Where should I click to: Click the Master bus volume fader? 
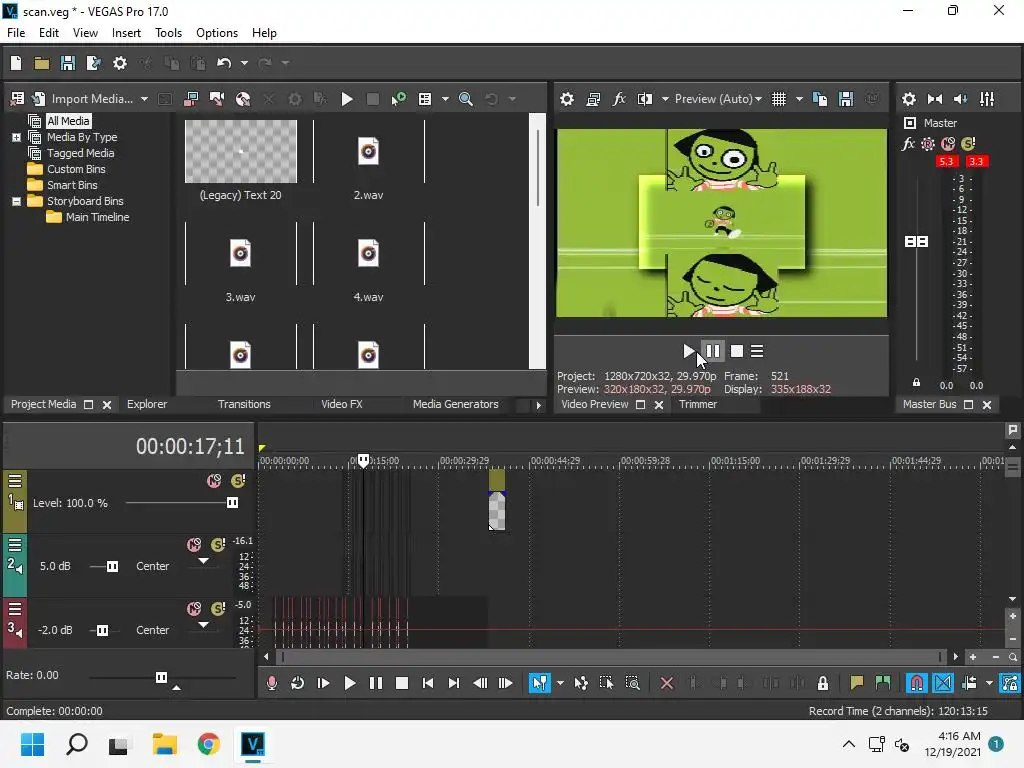(x=916, y=242)
